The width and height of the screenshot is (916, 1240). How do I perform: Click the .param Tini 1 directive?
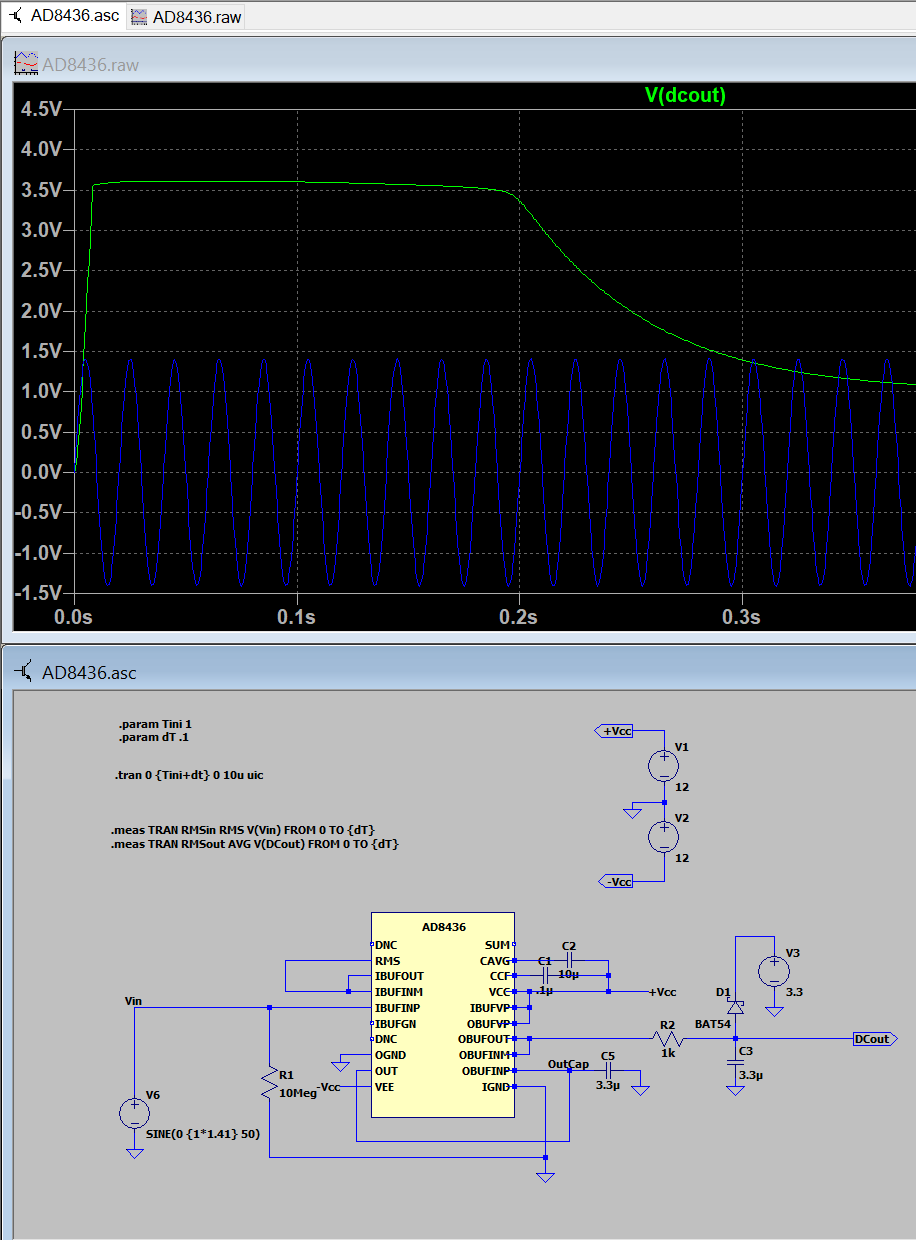[155, 723]
